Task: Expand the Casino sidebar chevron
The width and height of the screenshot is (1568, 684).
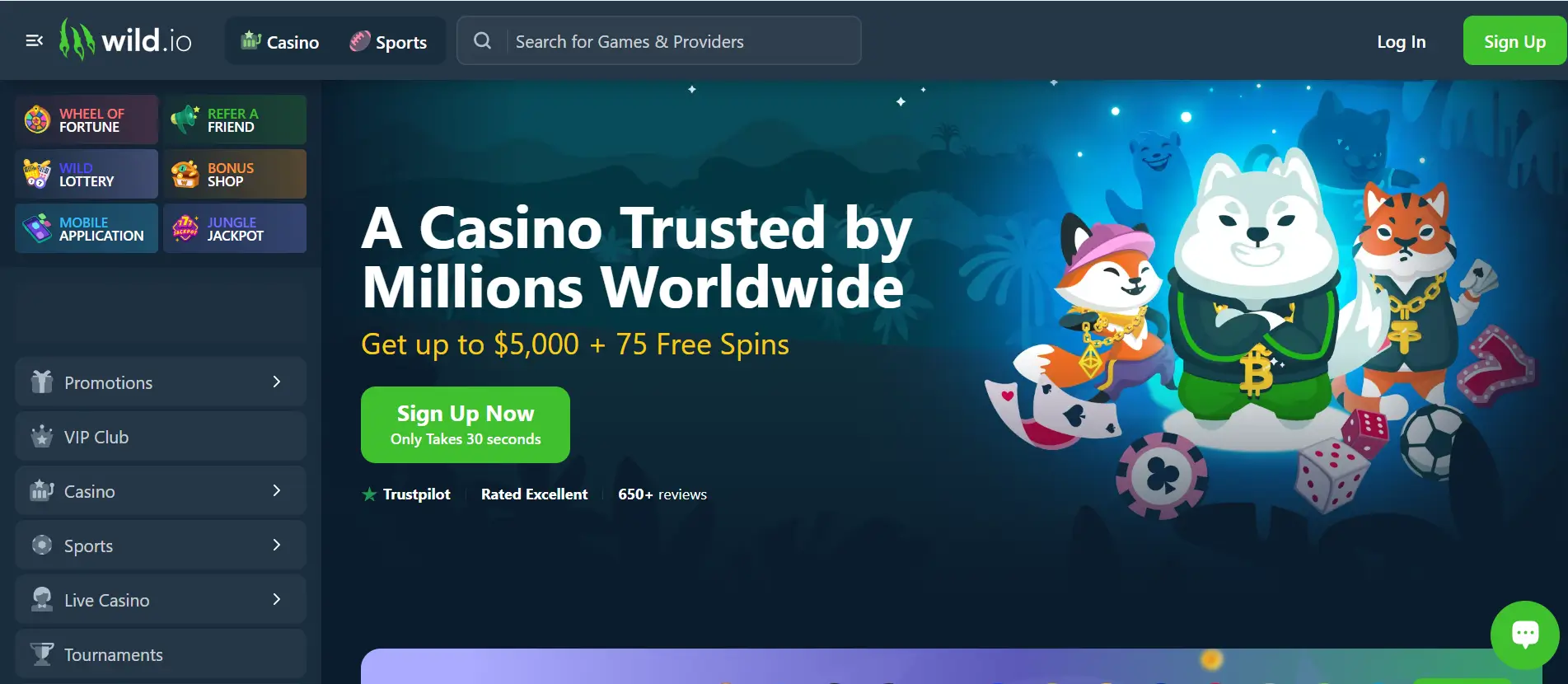Action: [x=277, y=490]
